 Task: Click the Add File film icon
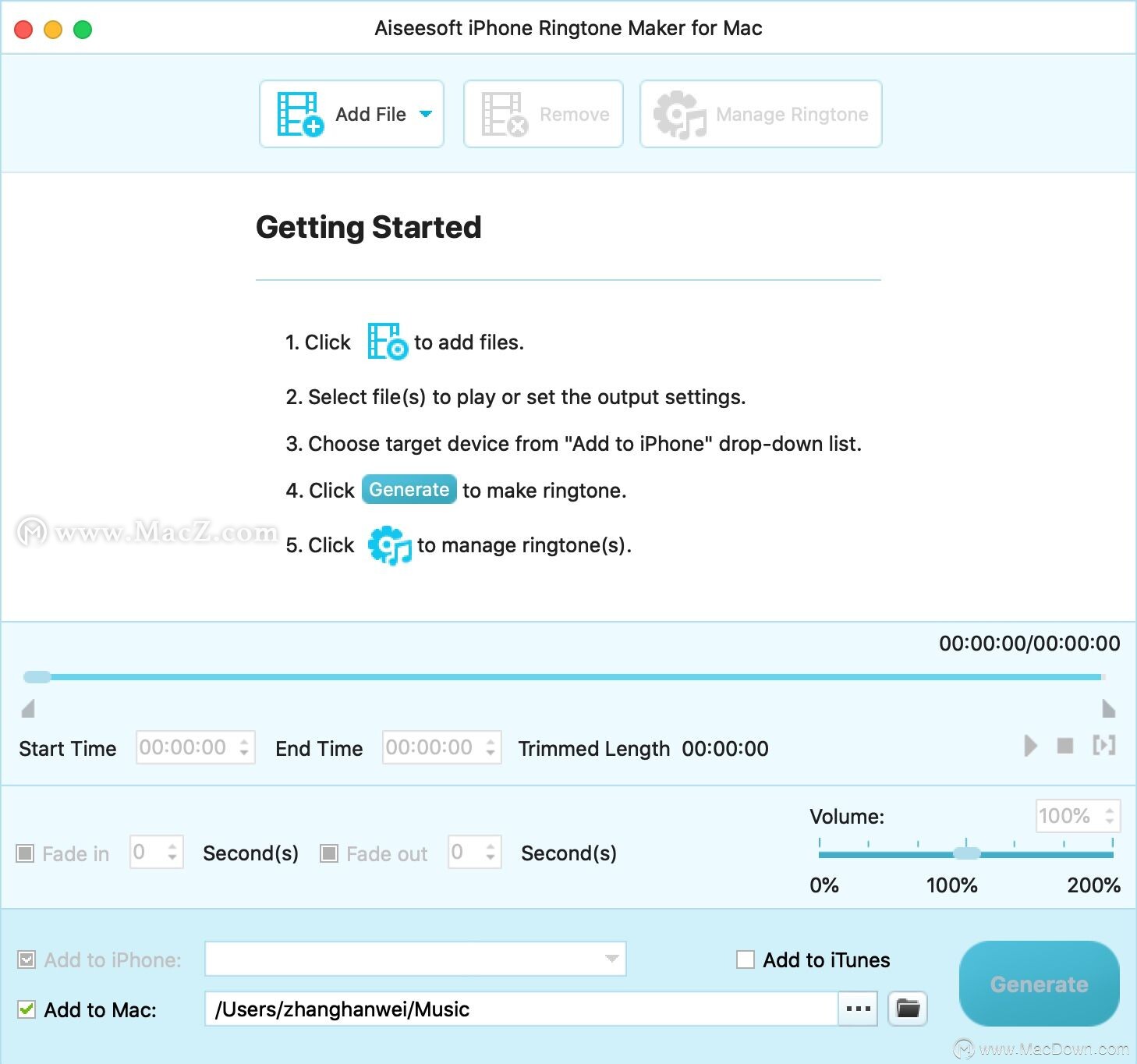(300, 114)
